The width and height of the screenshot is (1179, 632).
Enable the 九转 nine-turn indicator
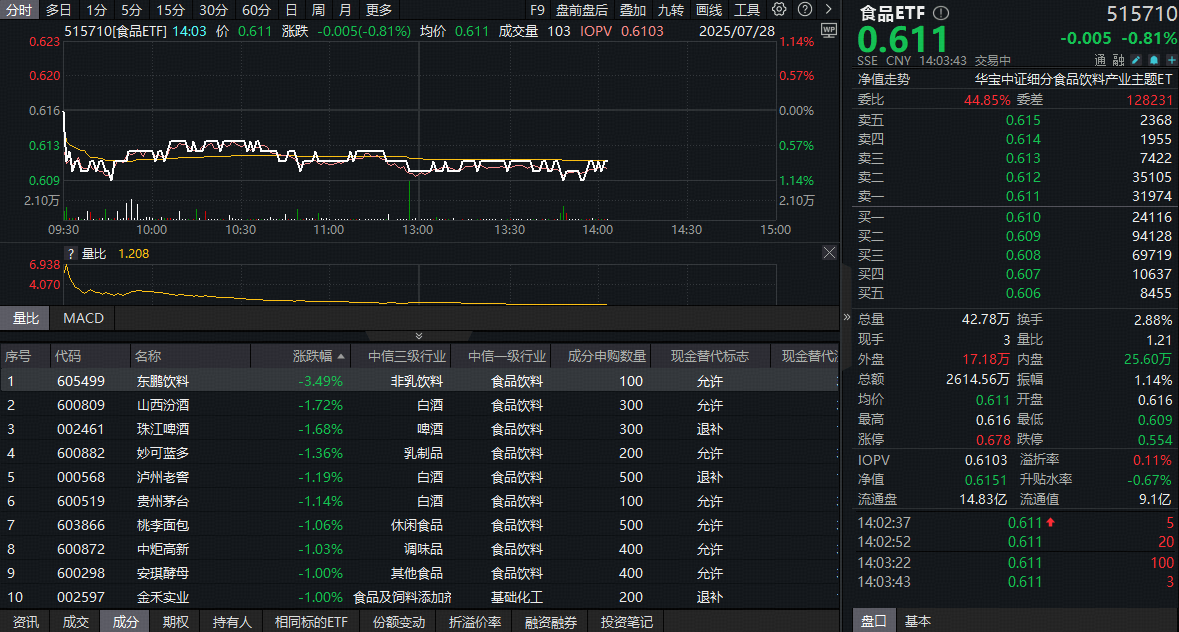[671, 9]
